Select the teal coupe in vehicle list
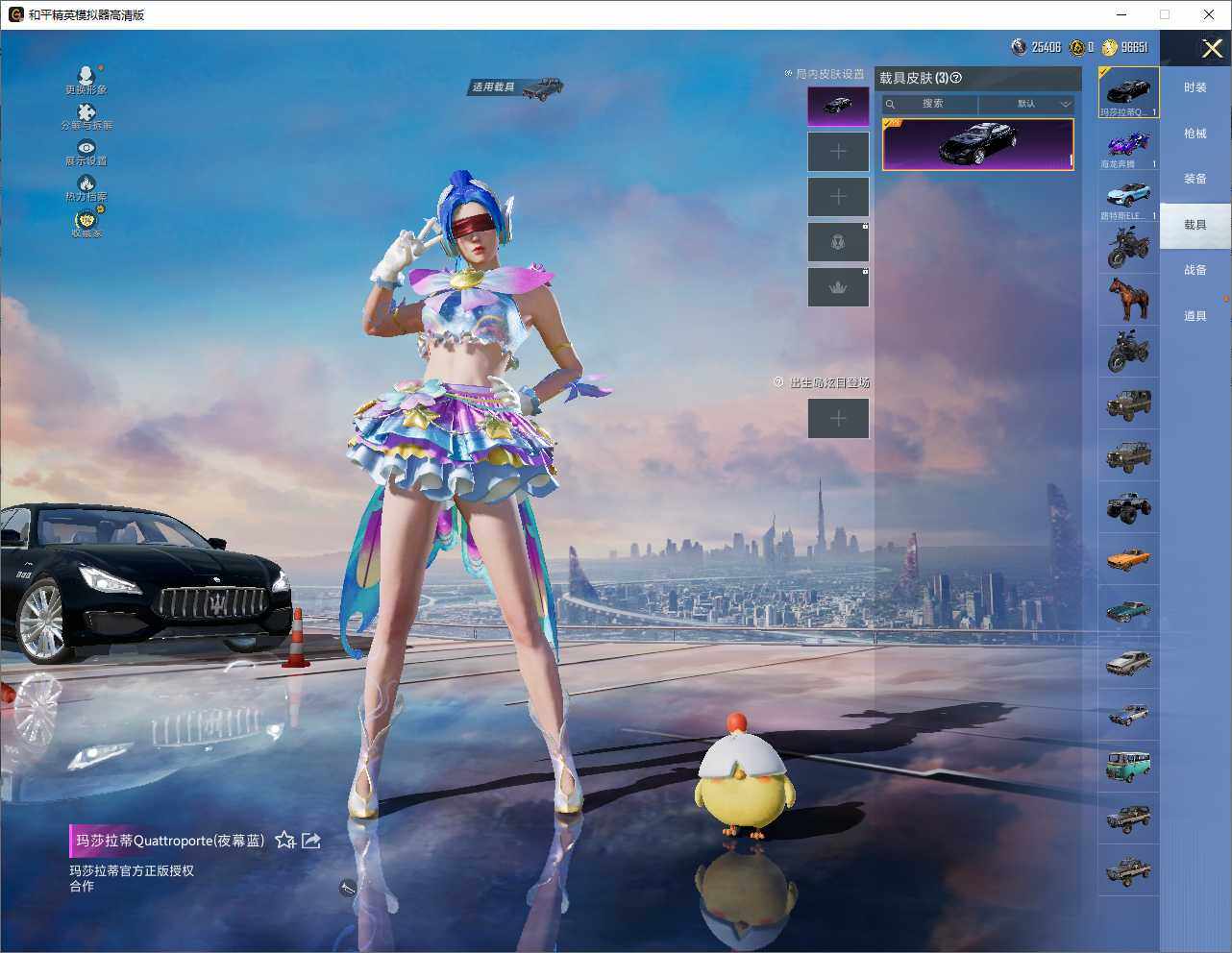1232x953 pixels. (1128, 611)
